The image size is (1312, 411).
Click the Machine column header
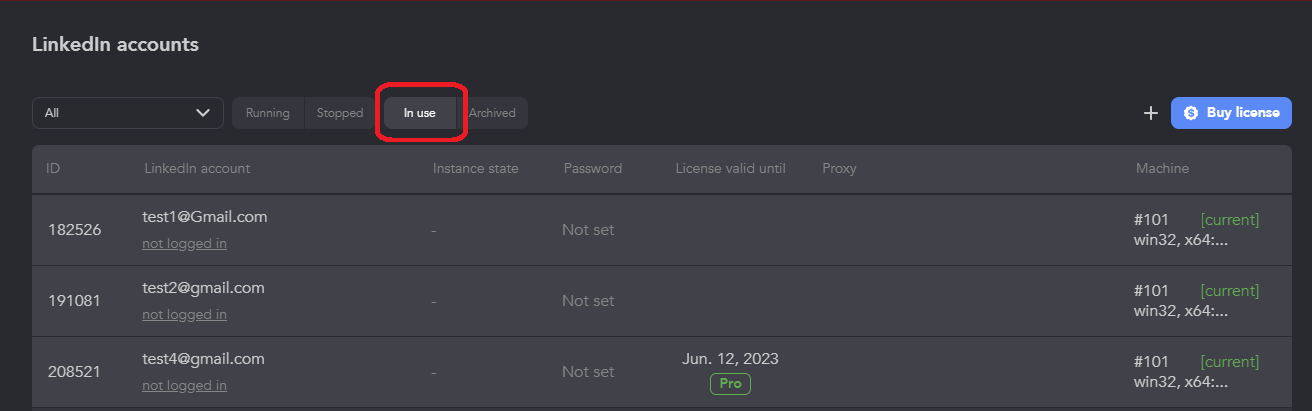coord(1162,169)
